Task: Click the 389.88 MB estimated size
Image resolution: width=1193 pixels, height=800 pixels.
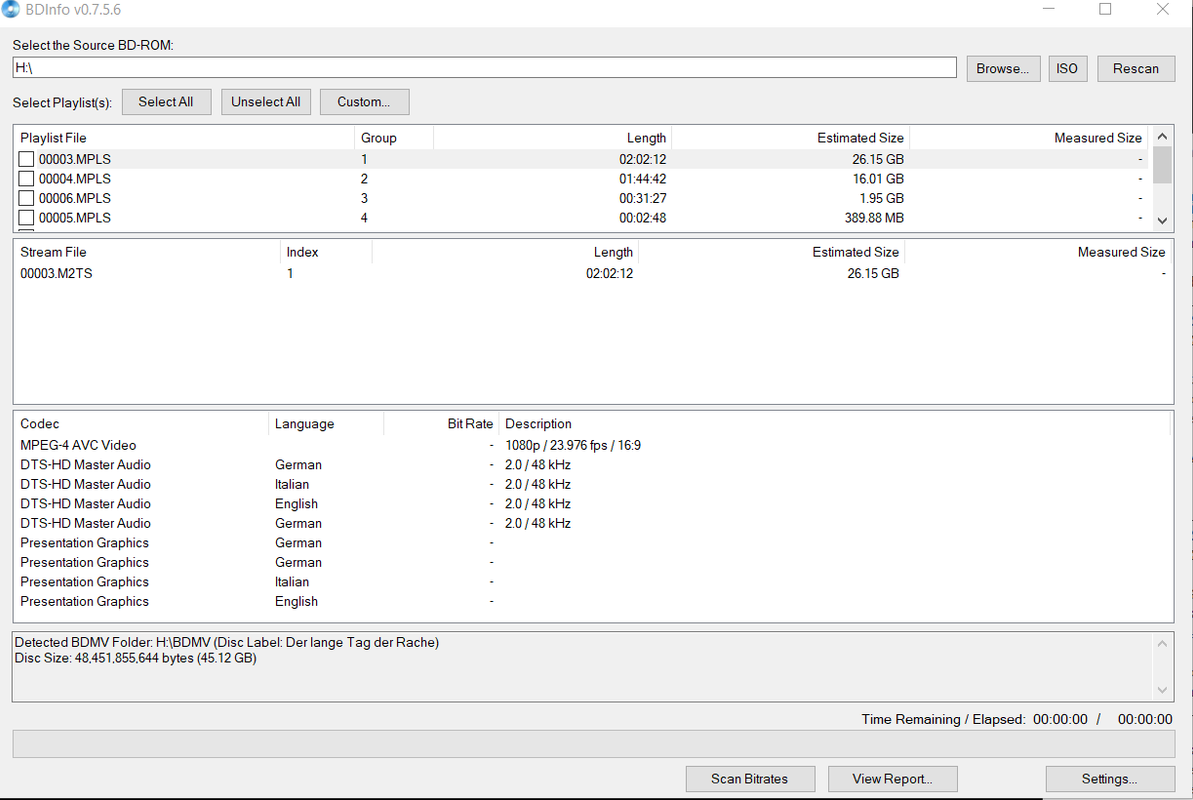Action: pos(874,218)
